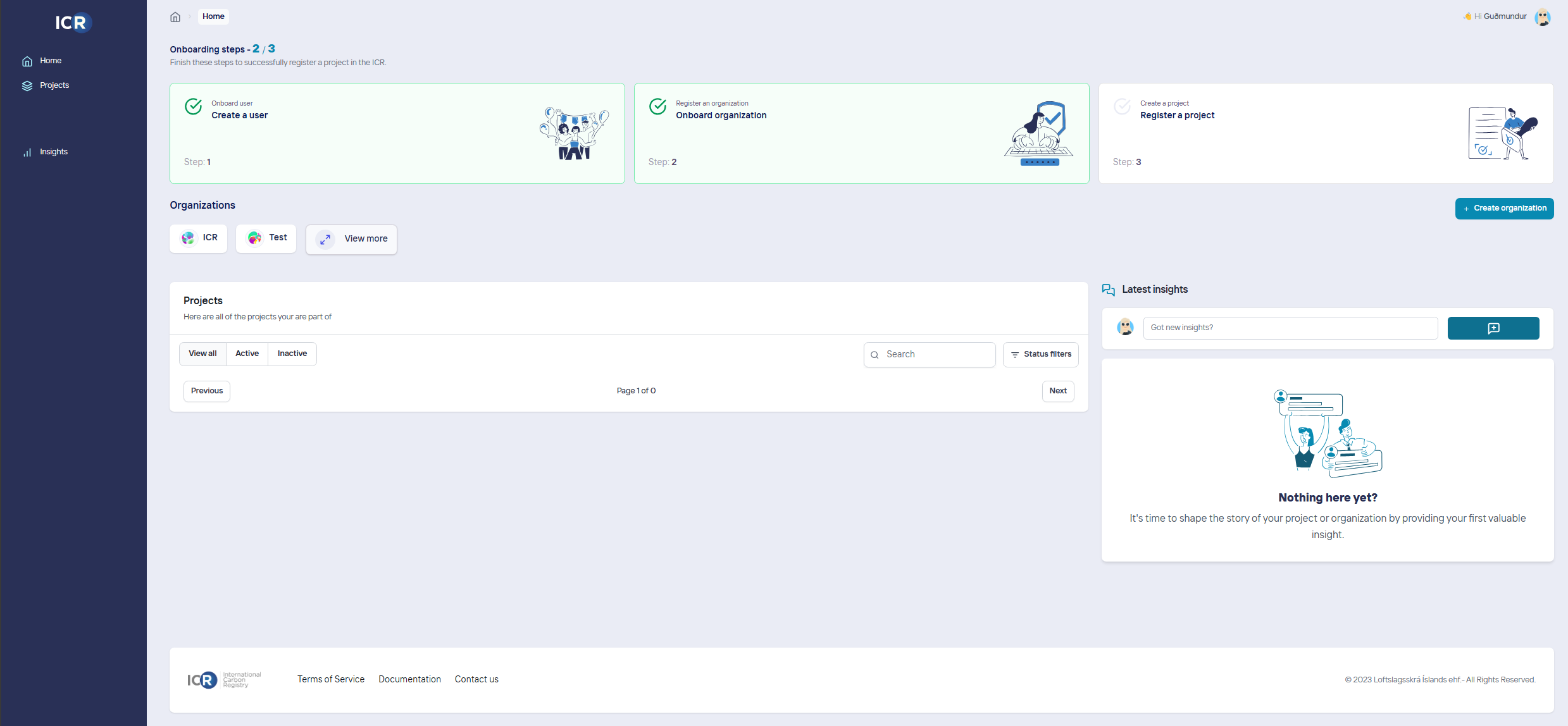Click the Create a user completed checkmark
Screen dimensions: 1568x726
(x=193, y=107)
